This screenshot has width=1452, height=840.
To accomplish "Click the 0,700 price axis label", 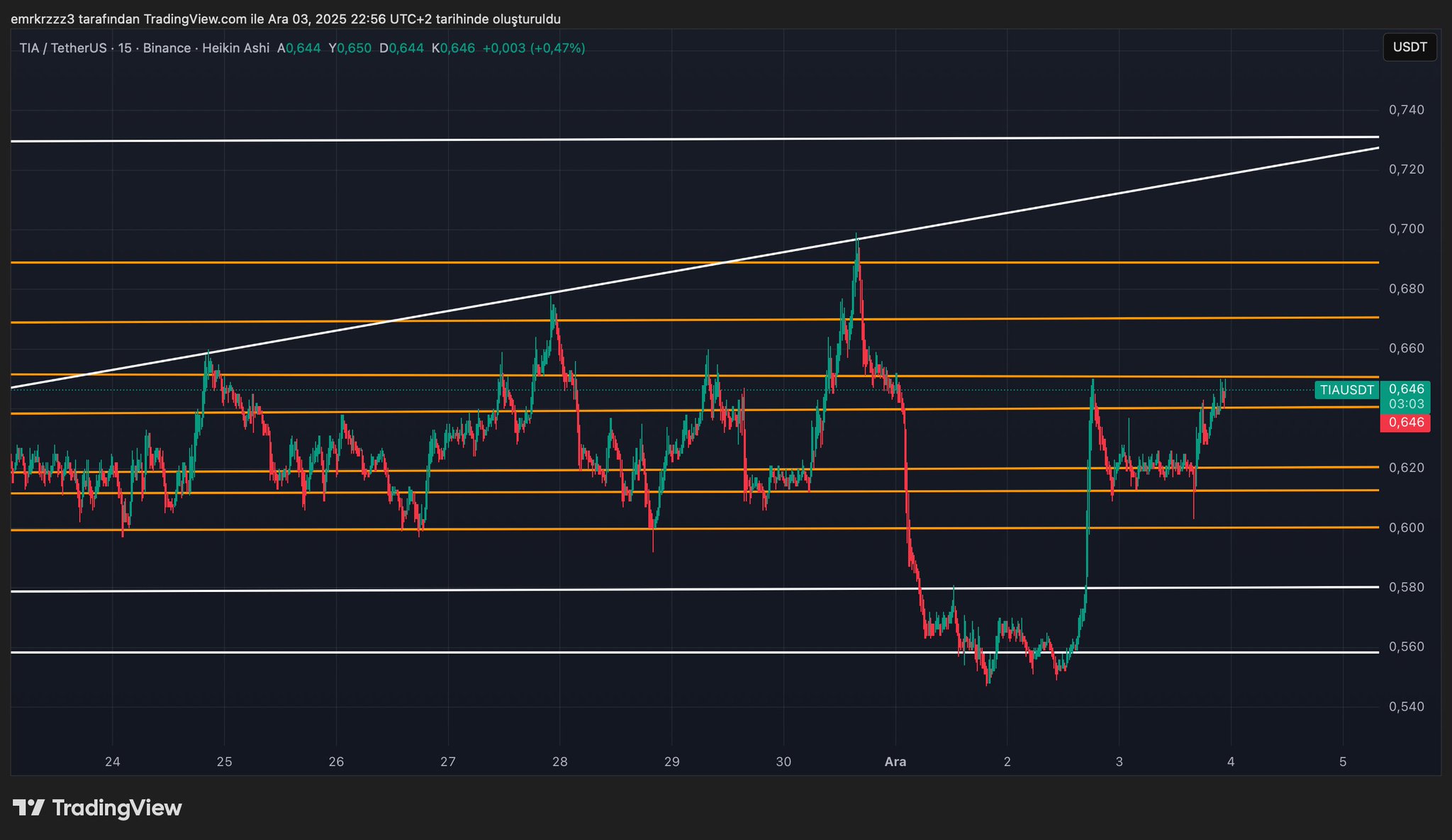I will coord(1406,229).
